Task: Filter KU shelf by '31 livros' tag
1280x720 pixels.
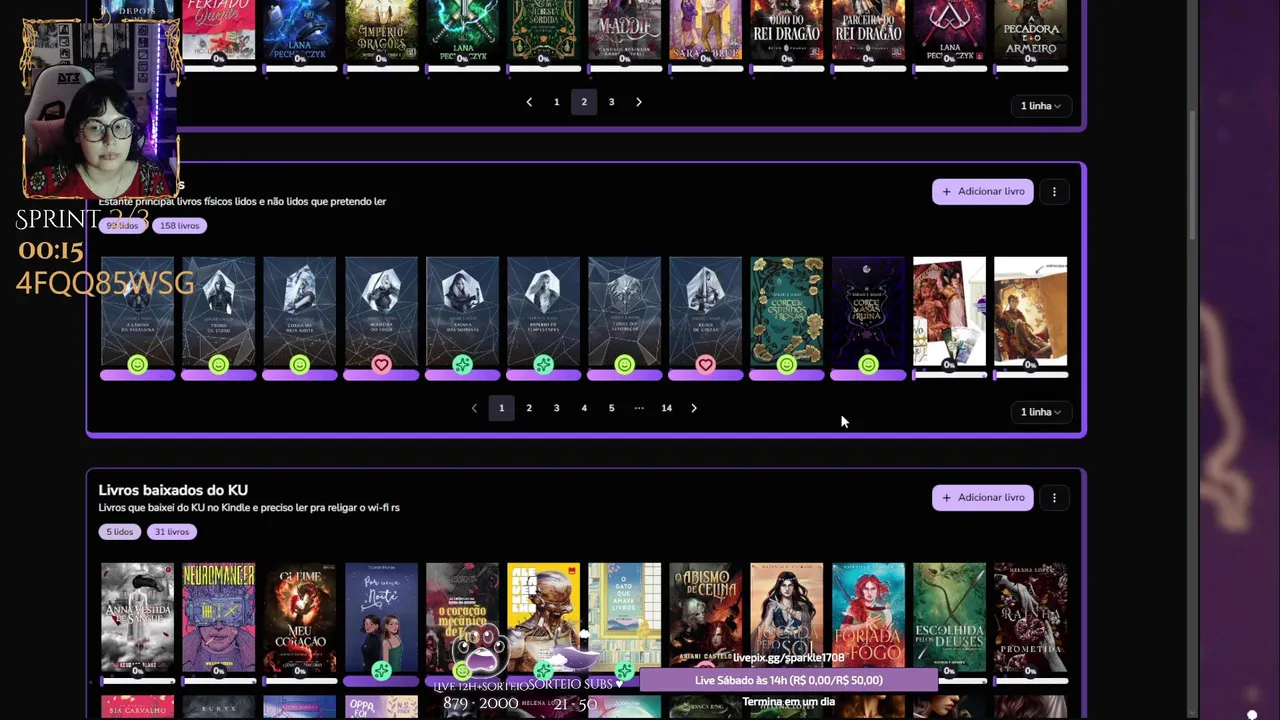Action: click(171, 532)
